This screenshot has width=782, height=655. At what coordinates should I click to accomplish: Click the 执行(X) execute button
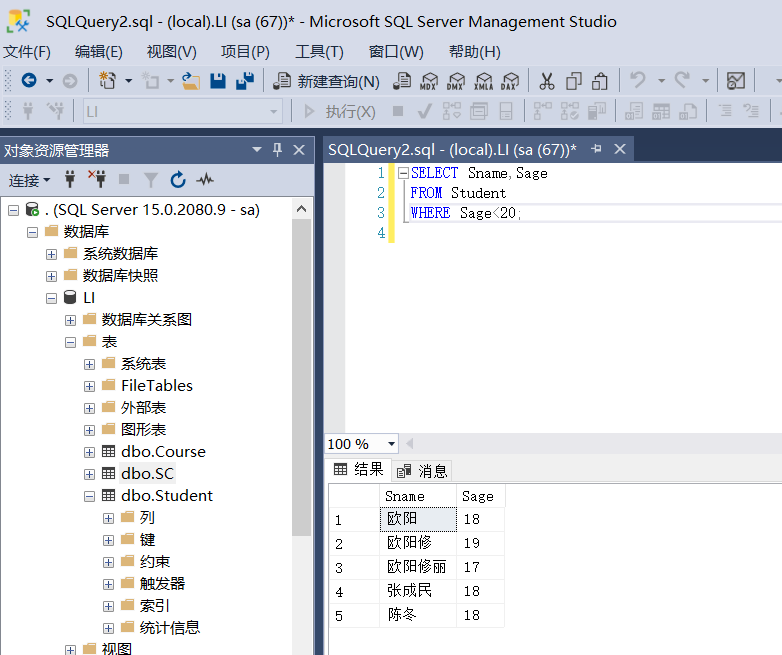coord(340,111)
